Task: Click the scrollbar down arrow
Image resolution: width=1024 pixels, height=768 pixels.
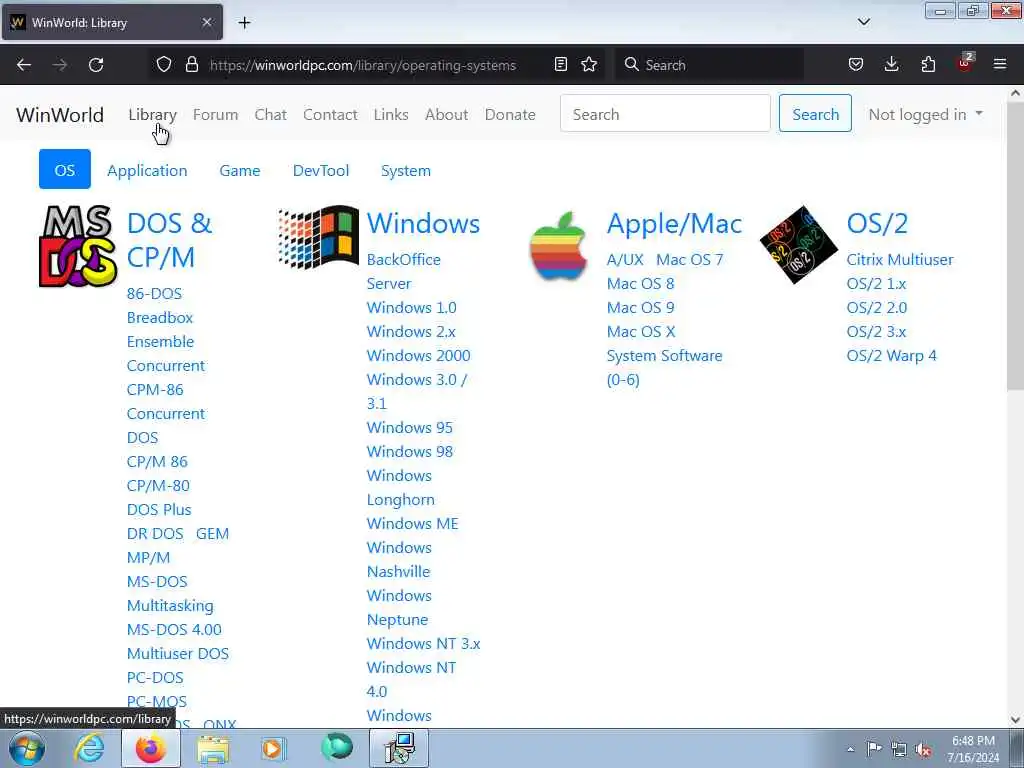Action: click(1016, 720)
